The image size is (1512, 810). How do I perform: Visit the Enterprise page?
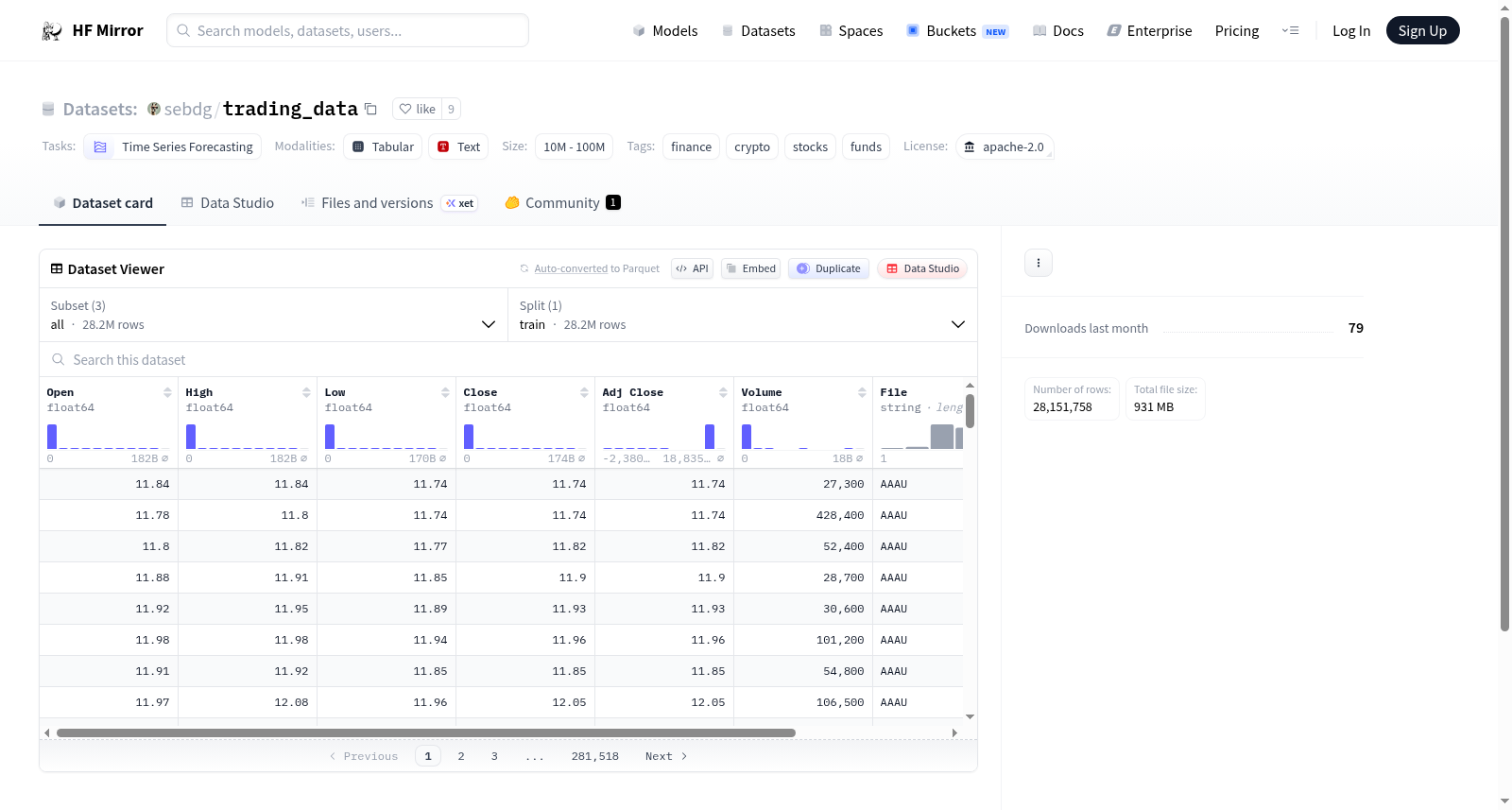(1149, 30)
